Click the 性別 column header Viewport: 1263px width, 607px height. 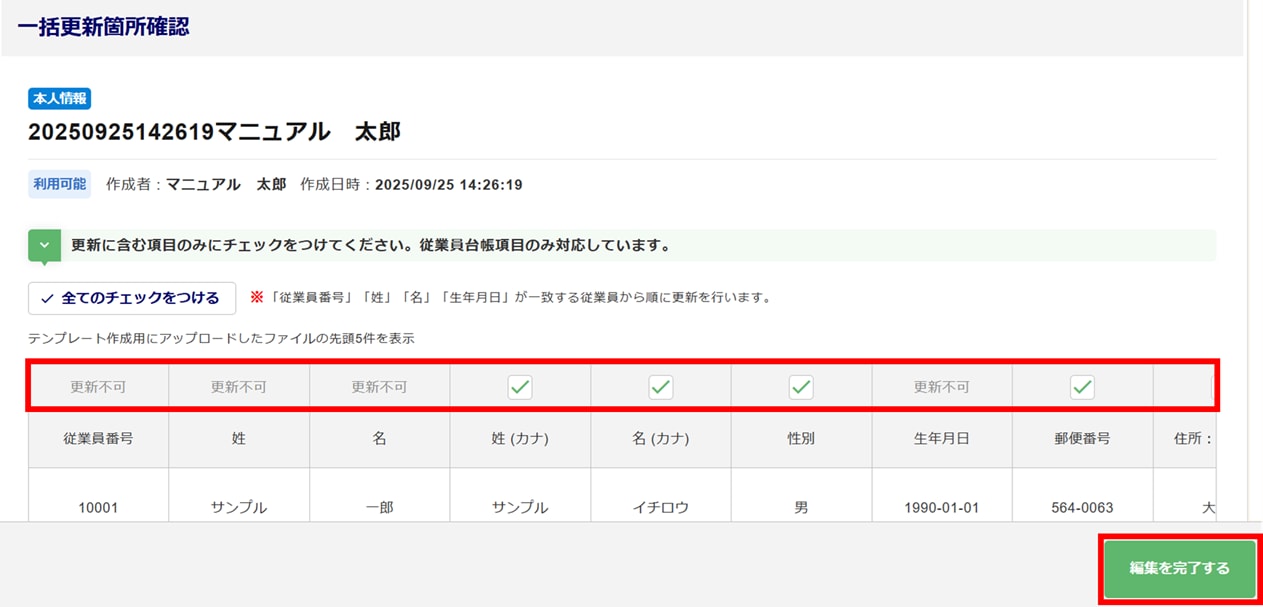point(801,439)
